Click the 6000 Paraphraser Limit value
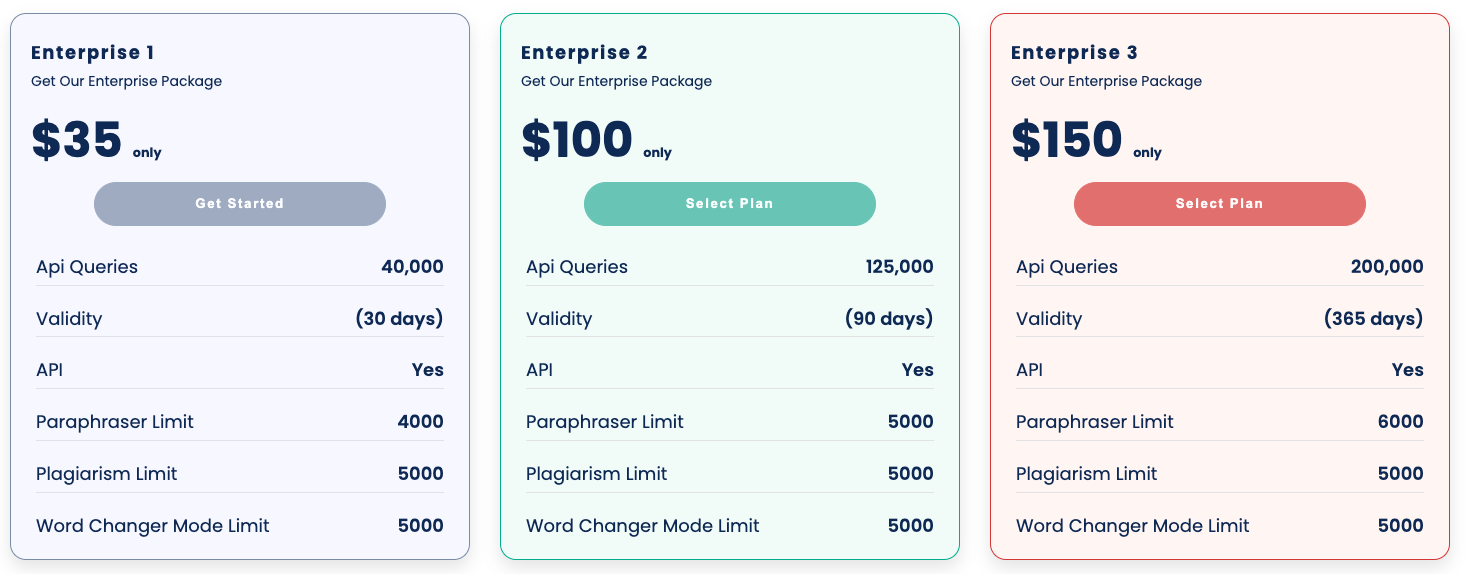The width and height of the screenshot is (1466, 574). pos(1400,422)
